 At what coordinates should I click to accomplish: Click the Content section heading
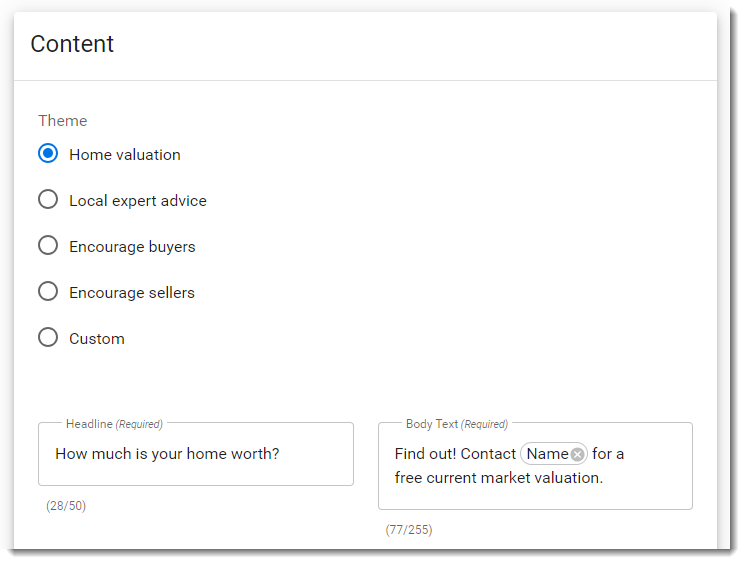point(72,44)
